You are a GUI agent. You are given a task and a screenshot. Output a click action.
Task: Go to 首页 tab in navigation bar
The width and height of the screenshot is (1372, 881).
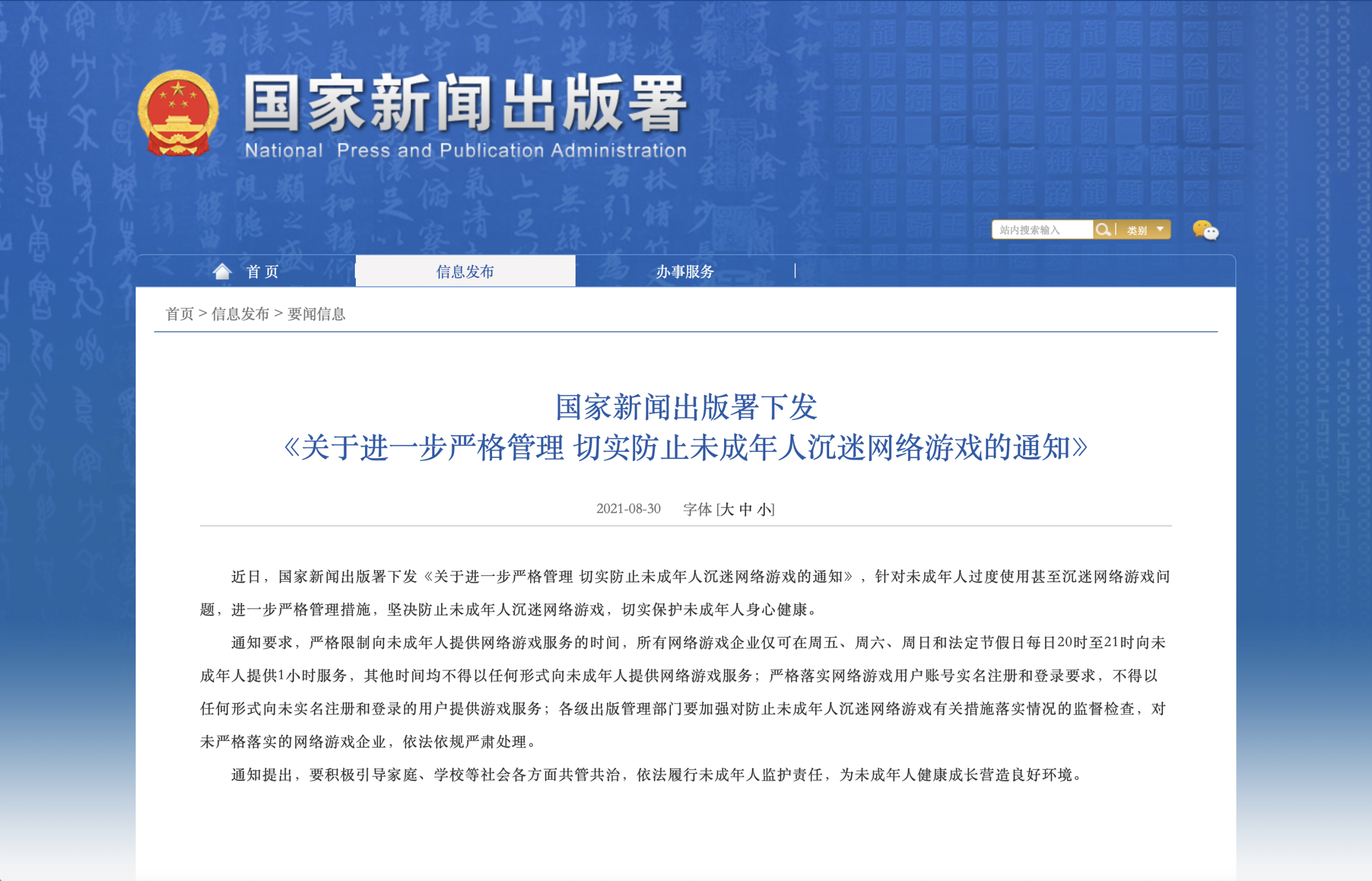(x=263, y=272)
